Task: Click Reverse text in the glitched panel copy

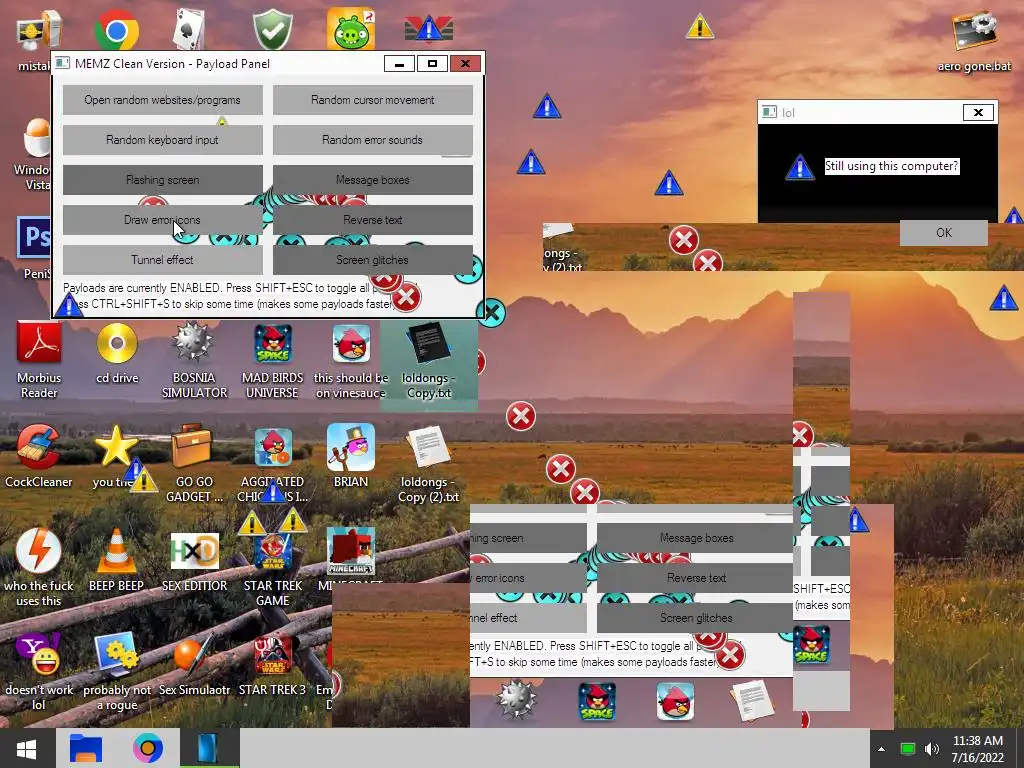Action: coord(696,578)
